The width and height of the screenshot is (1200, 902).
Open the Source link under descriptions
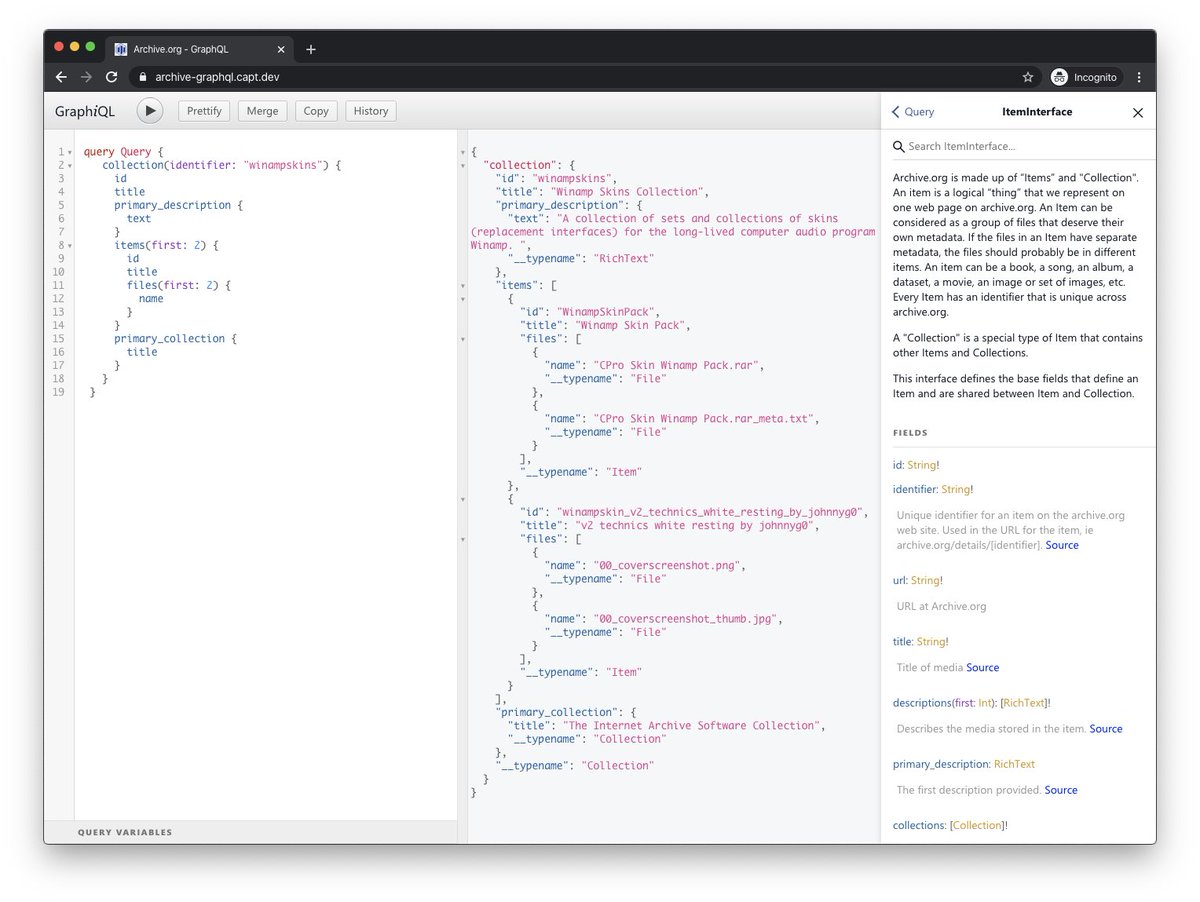tap(1106, 729)
